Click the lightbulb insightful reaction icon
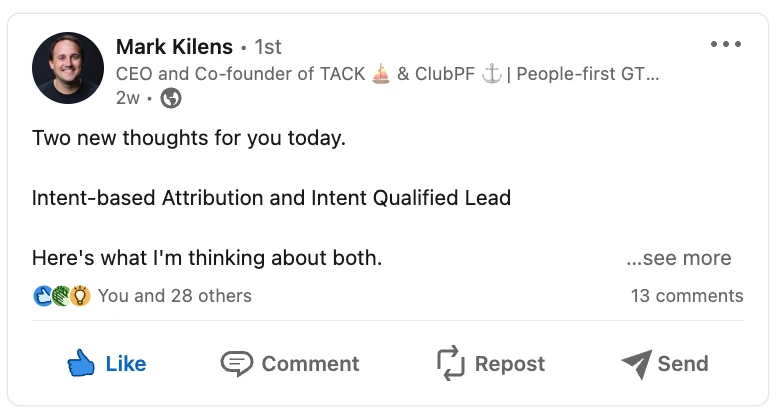 (81, 296)
